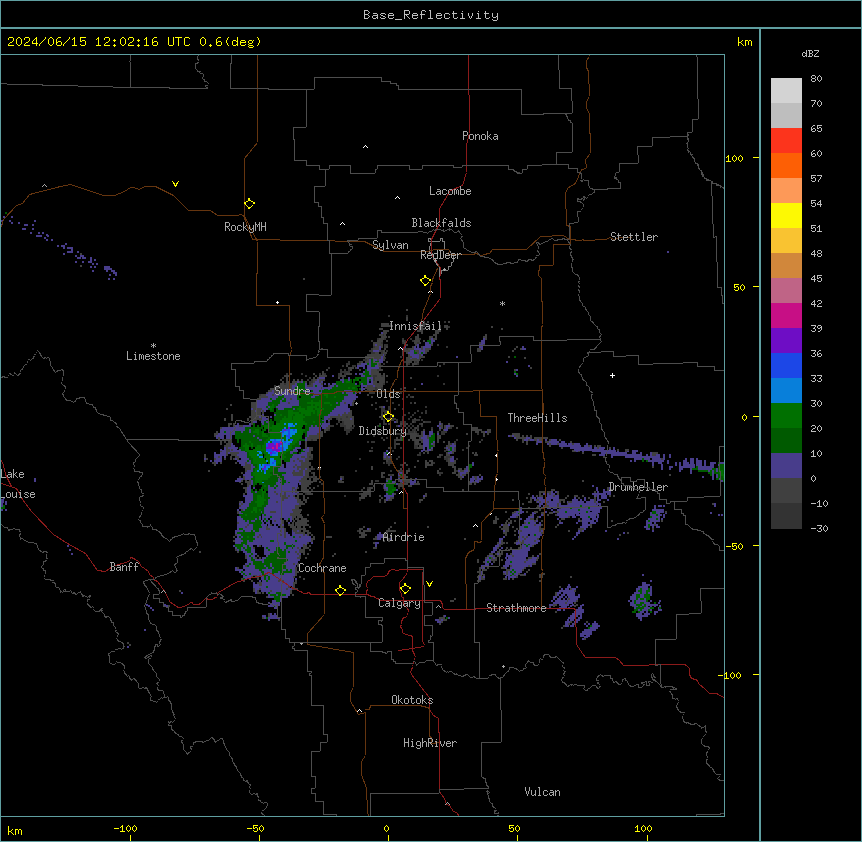Select the HighRiver label

pos(430,743)
